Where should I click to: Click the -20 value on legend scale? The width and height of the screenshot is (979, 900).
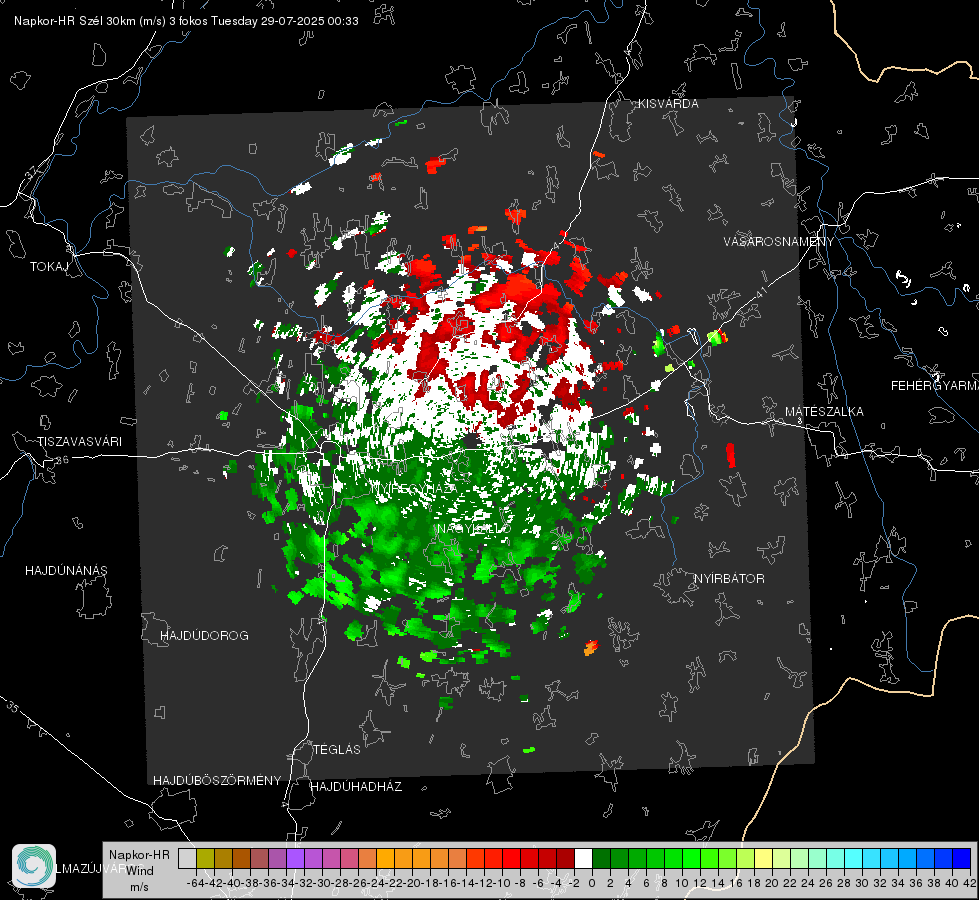[412, 883]
